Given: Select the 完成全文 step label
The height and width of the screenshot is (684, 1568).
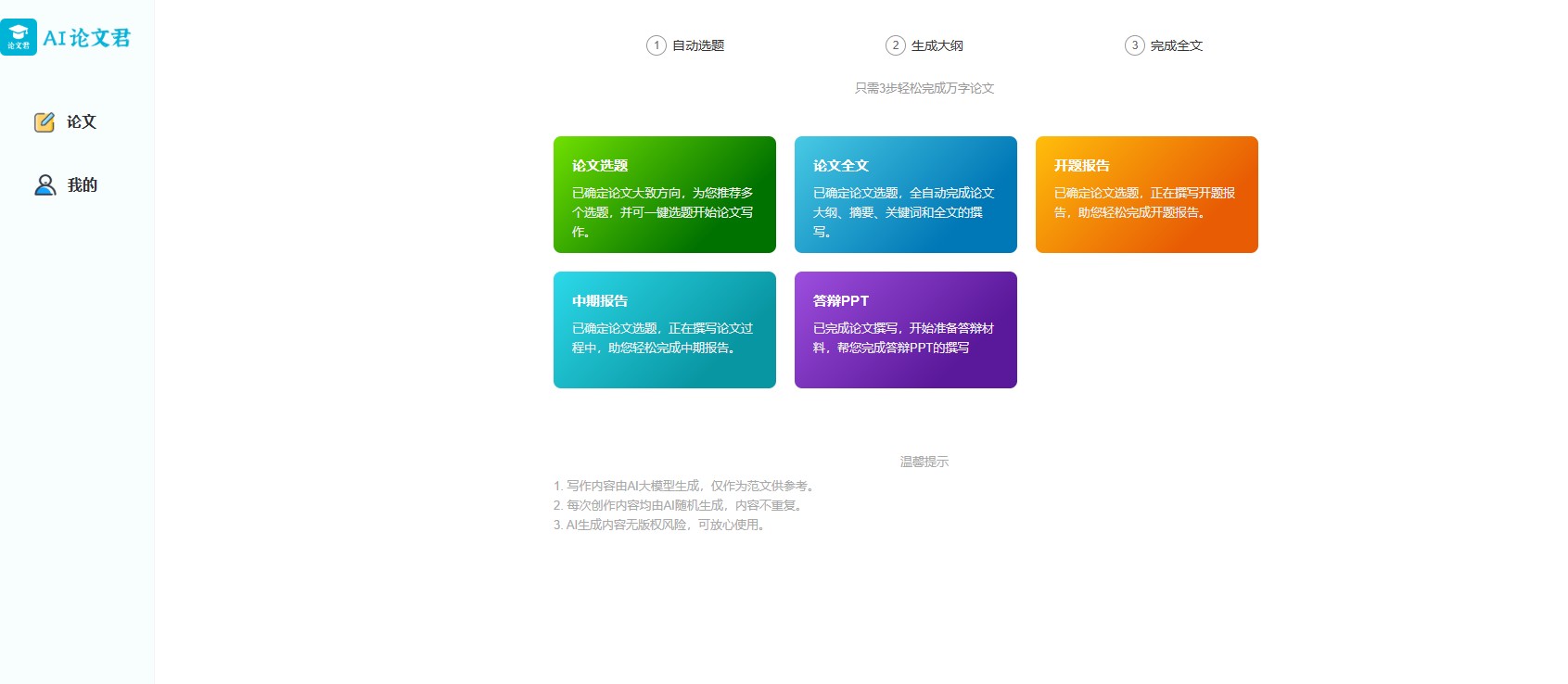Looking at the screenshot, I should (x=1177, y=45).
